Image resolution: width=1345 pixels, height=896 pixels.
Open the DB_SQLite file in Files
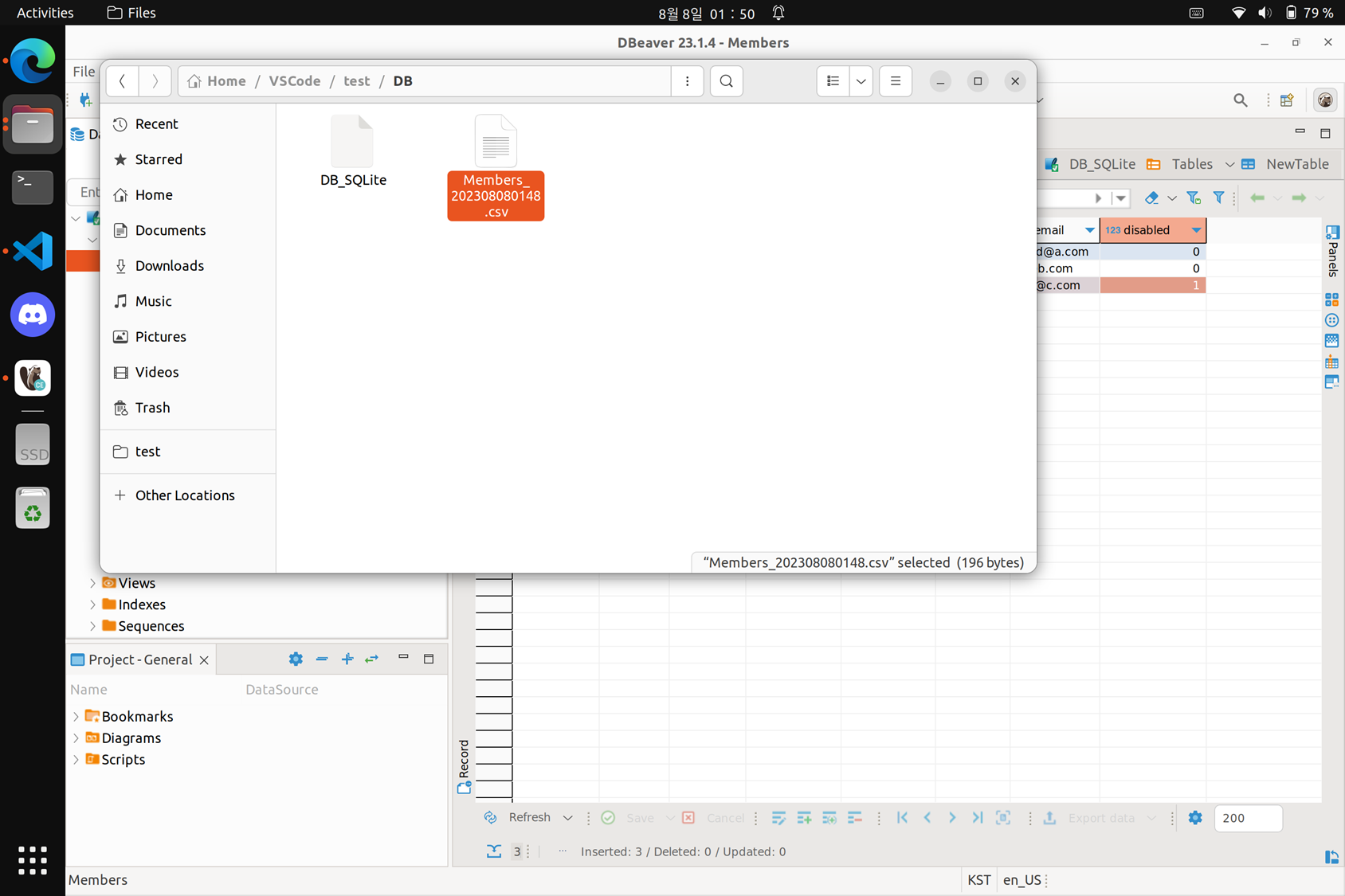click(x=353, y=152)
